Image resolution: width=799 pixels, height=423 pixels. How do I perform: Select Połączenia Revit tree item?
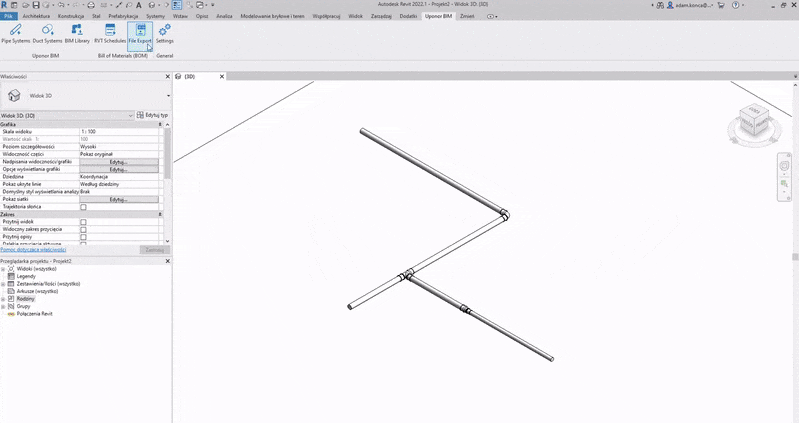(34, 314)
